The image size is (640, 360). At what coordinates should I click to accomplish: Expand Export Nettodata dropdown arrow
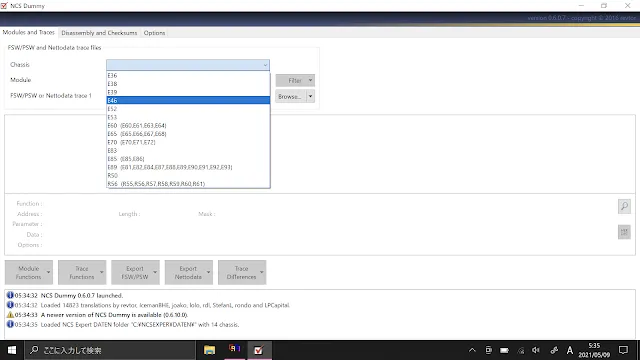click(209, 273)
